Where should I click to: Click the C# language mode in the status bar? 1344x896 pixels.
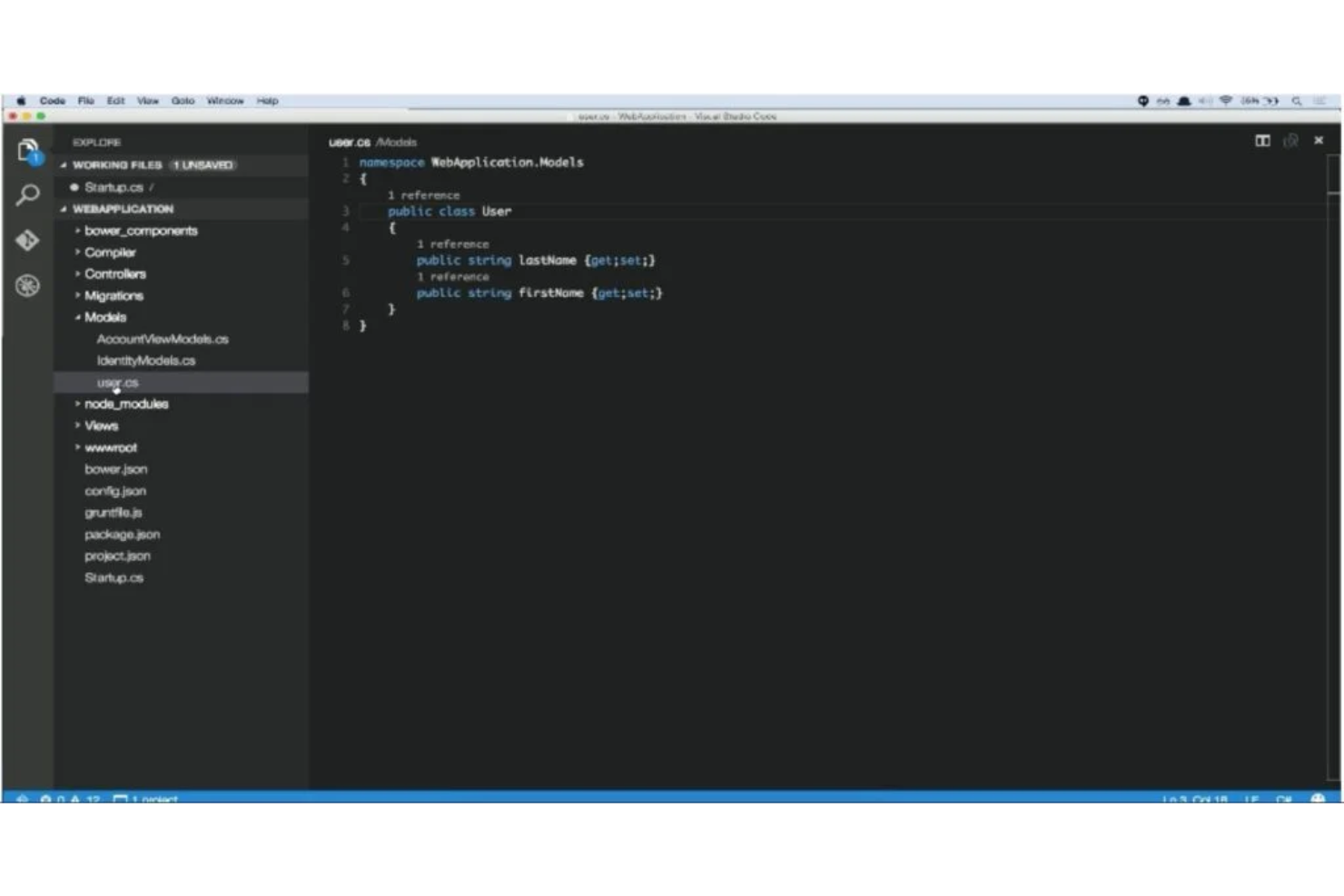point(1281,799)
